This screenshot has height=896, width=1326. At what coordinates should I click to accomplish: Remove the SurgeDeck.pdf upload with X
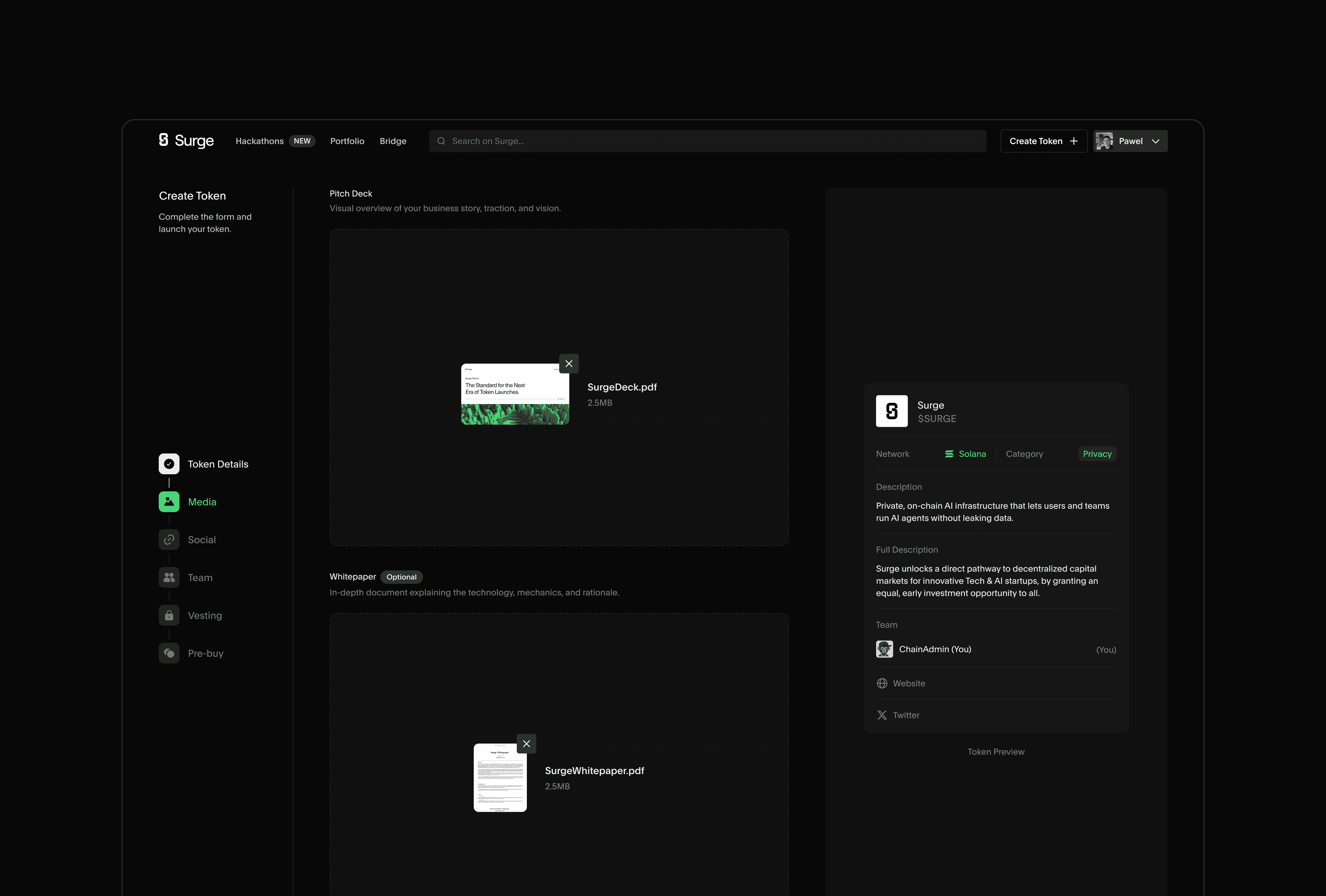(568, 364)
